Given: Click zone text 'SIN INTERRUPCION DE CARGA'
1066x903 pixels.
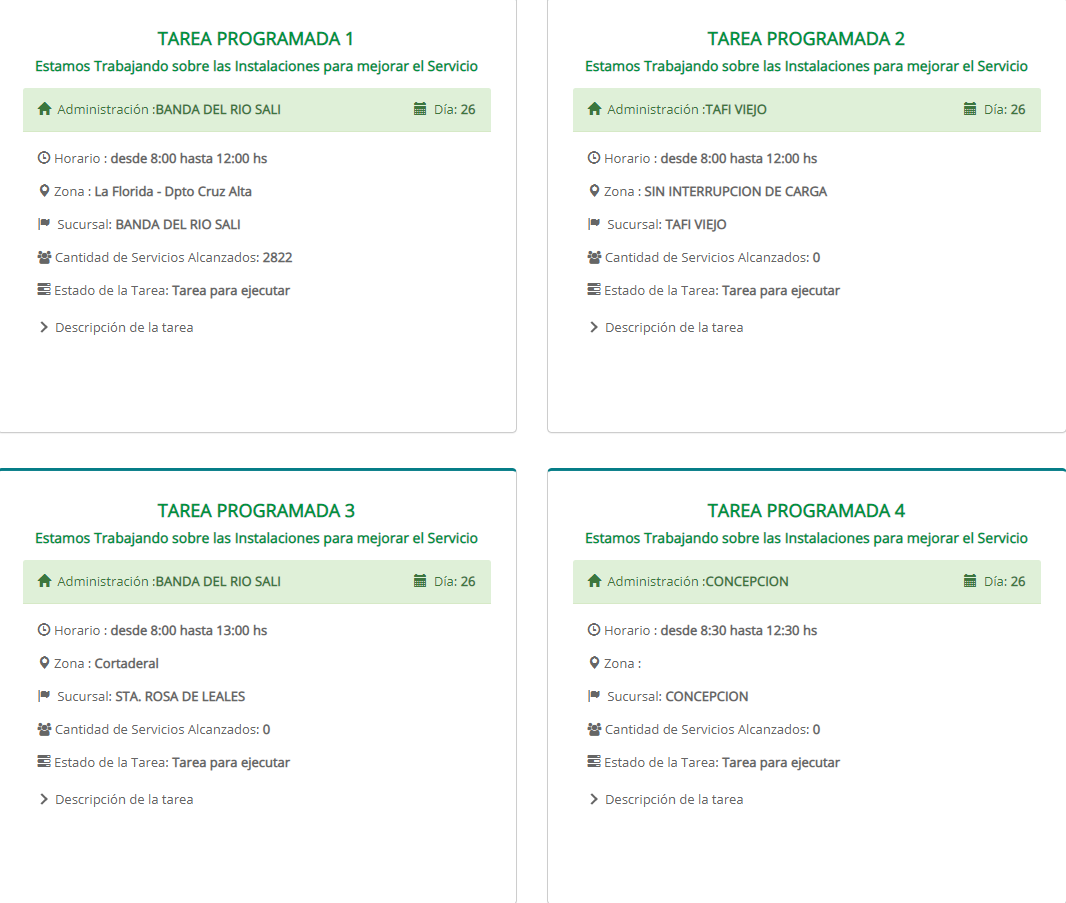Looking at the screenshot, I should coord(736,192).
